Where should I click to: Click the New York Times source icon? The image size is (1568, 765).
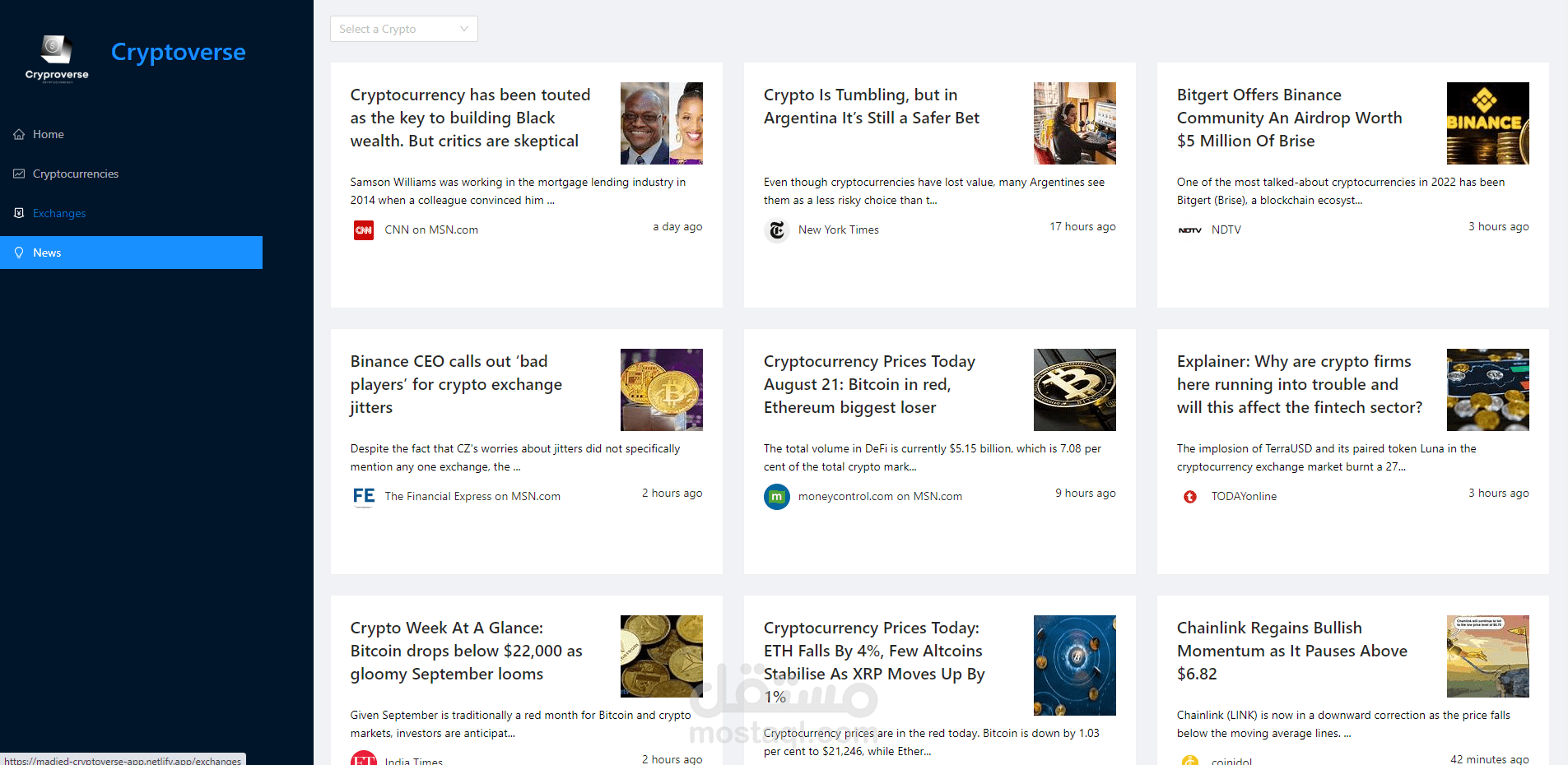click(777, 230)
